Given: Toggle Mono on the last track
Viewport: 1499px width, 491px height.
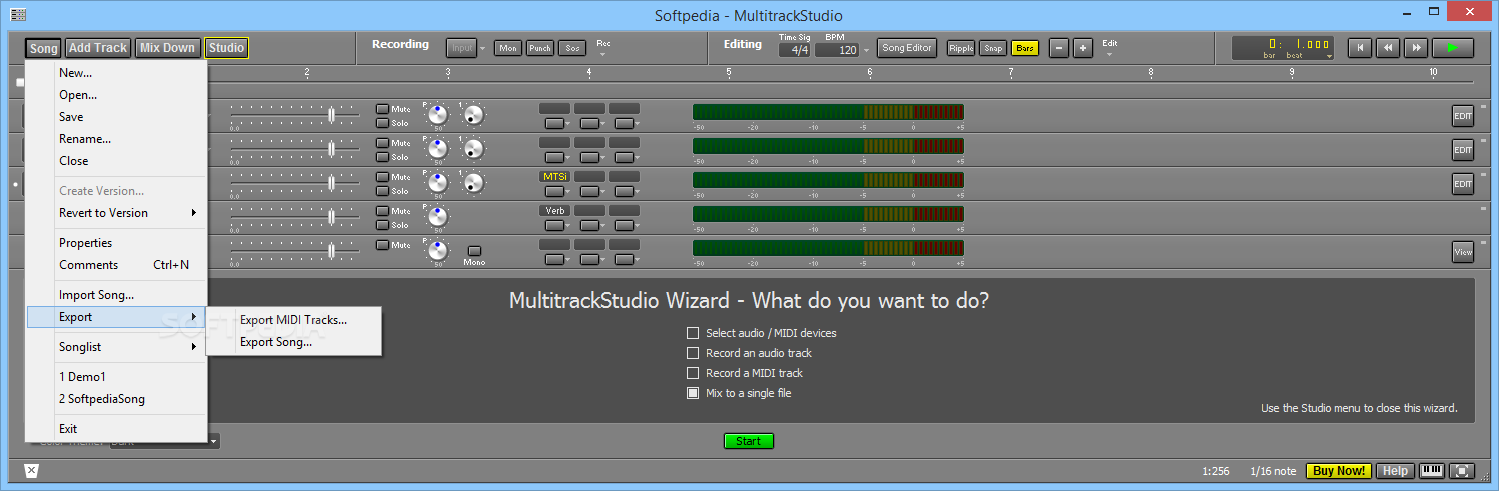Looking at the screenshot, I should click(474, 251).
